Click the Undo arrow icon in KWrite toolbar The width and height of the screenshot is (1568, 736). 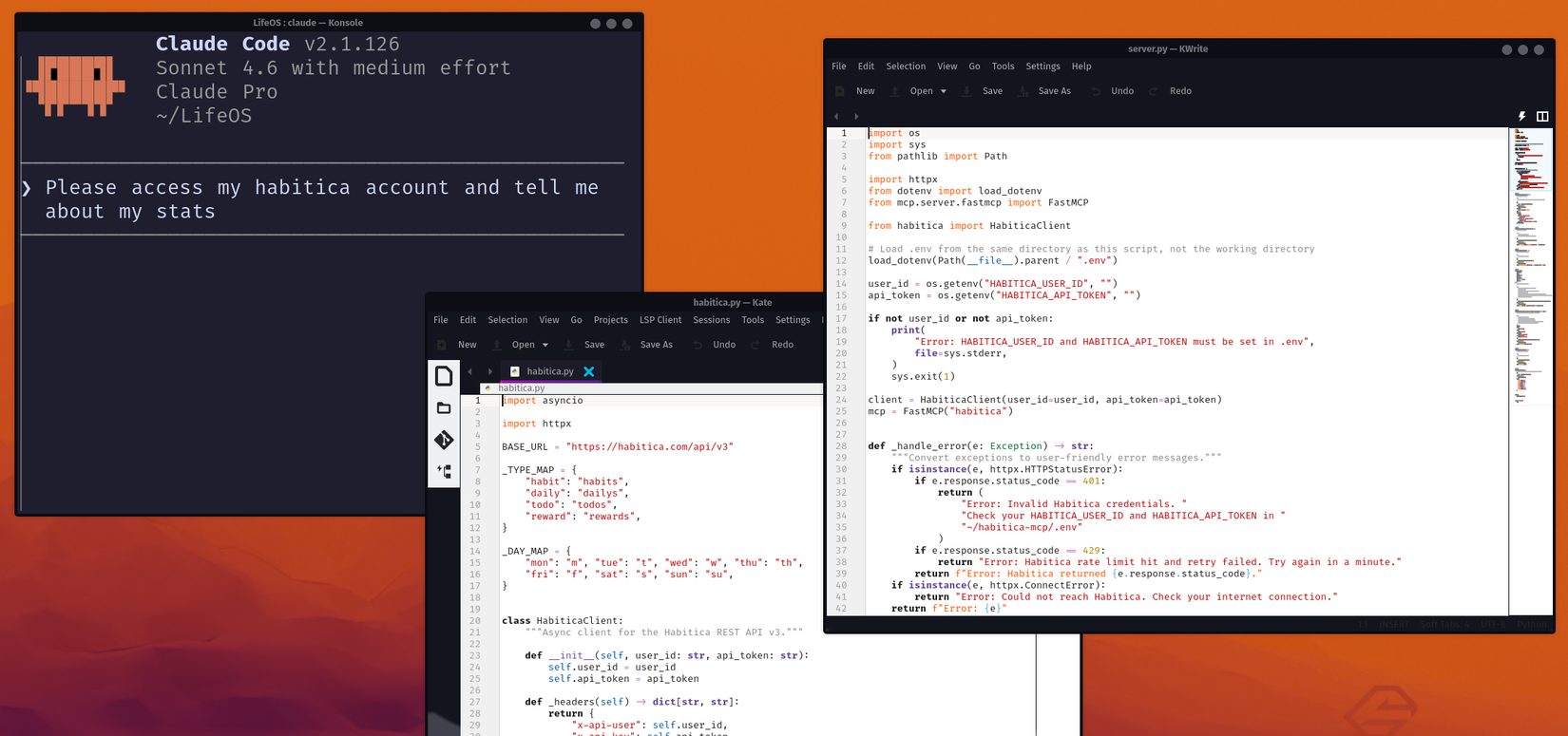(1096, 91)
